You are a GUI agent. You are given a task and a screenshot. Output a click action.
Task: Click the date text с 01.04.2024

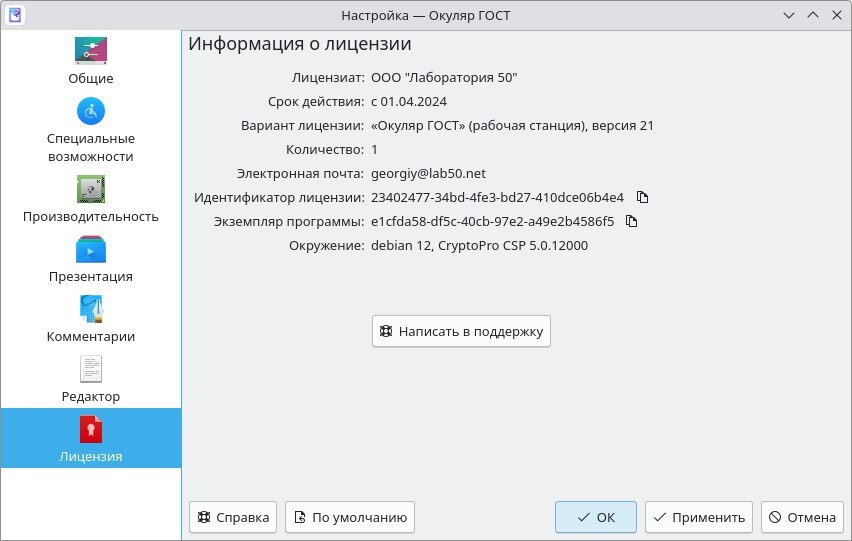point(409,102)
